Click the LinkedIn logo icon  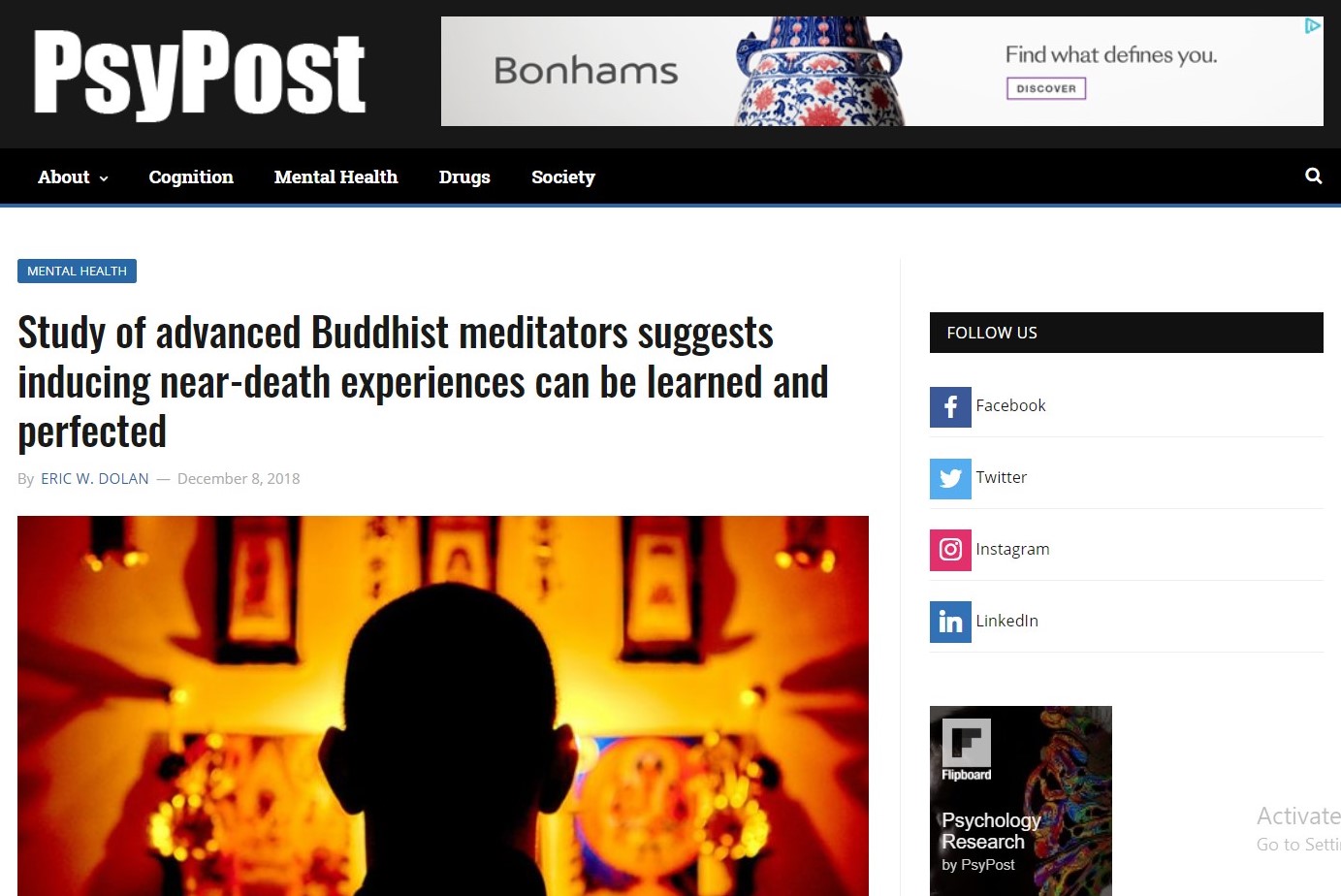coord(950,623)
